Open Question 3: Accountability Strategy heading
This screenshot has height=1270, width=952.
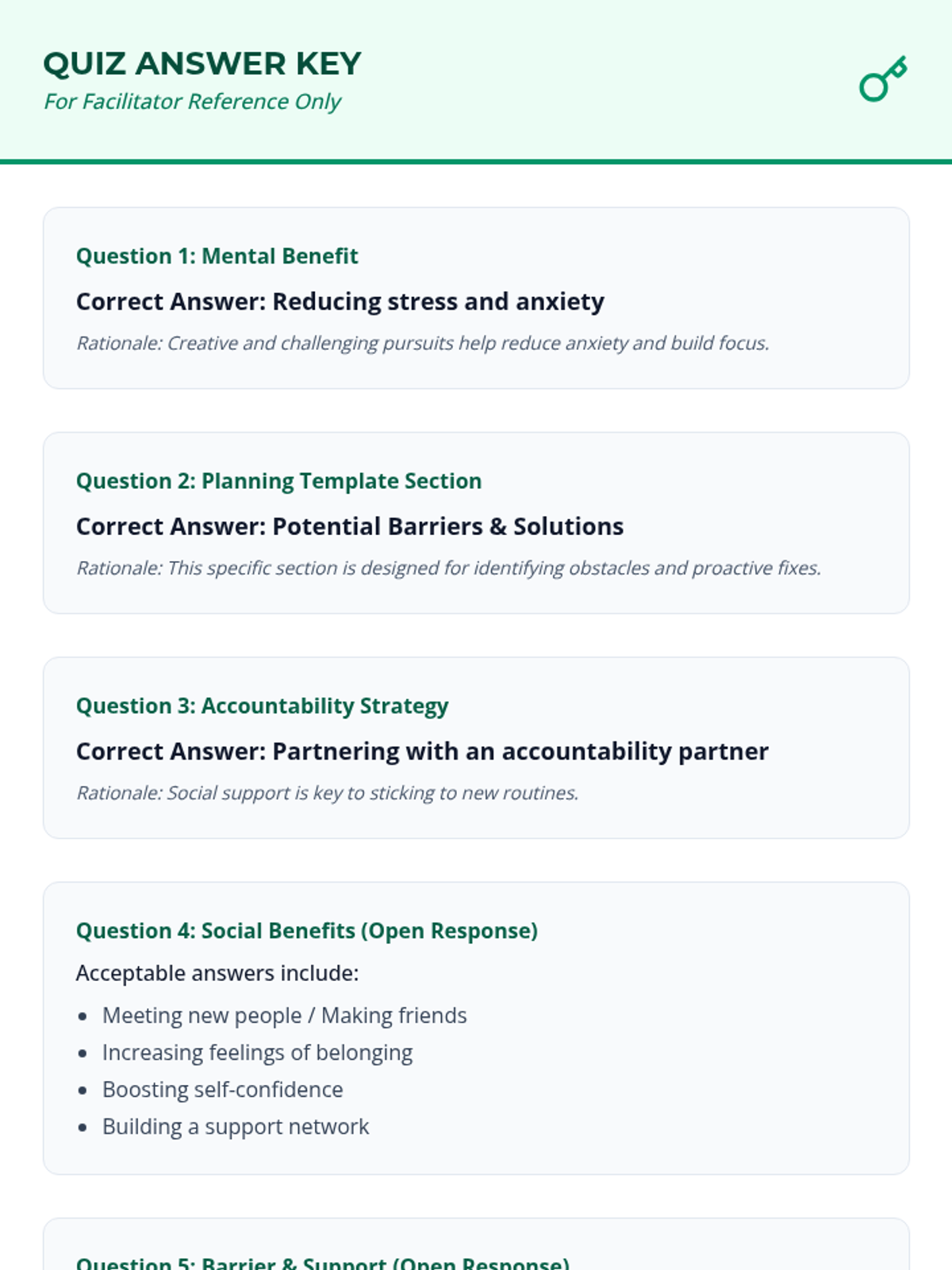point(262,706)
